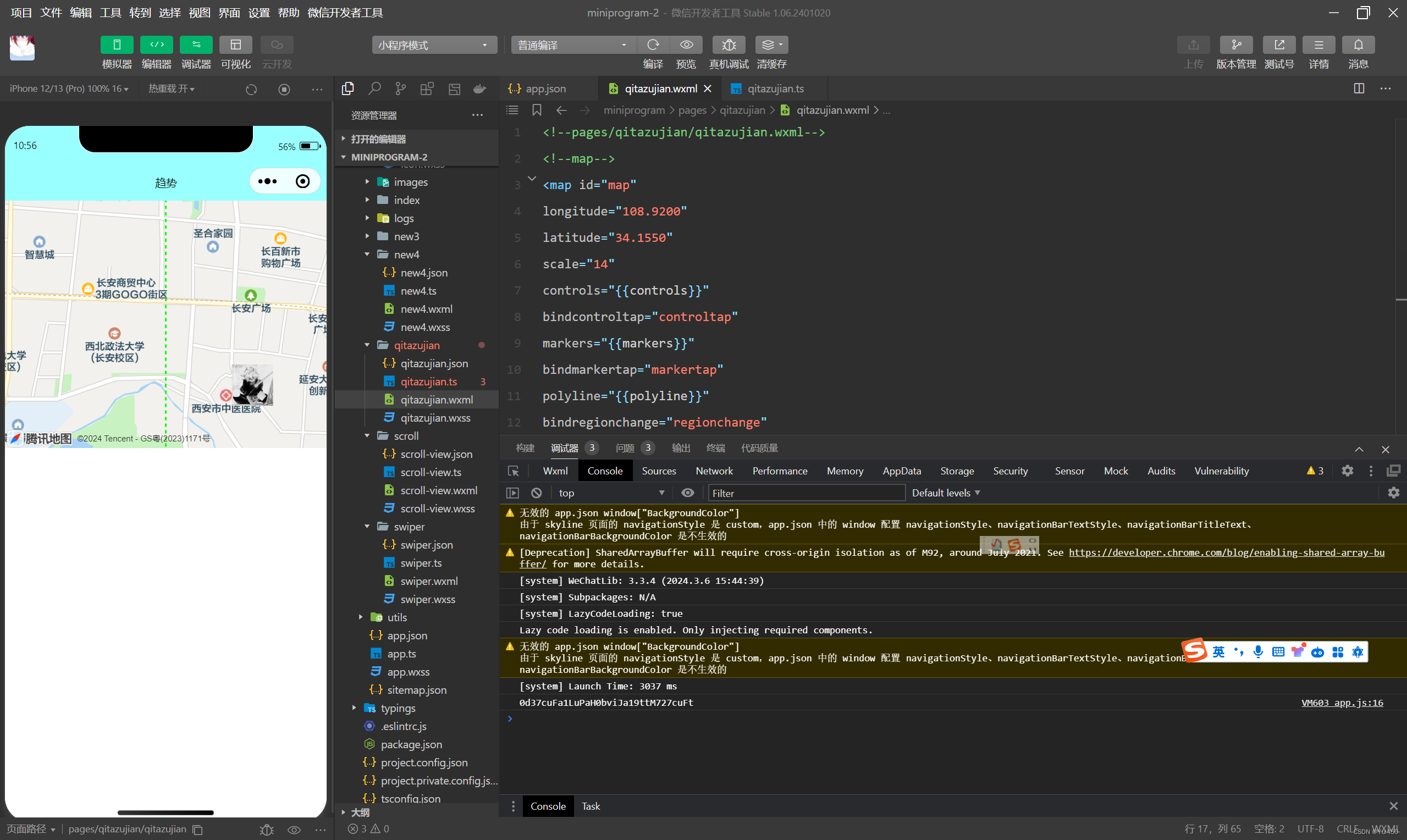Click the VM603 app.js:16 source link

(1342, 703)
